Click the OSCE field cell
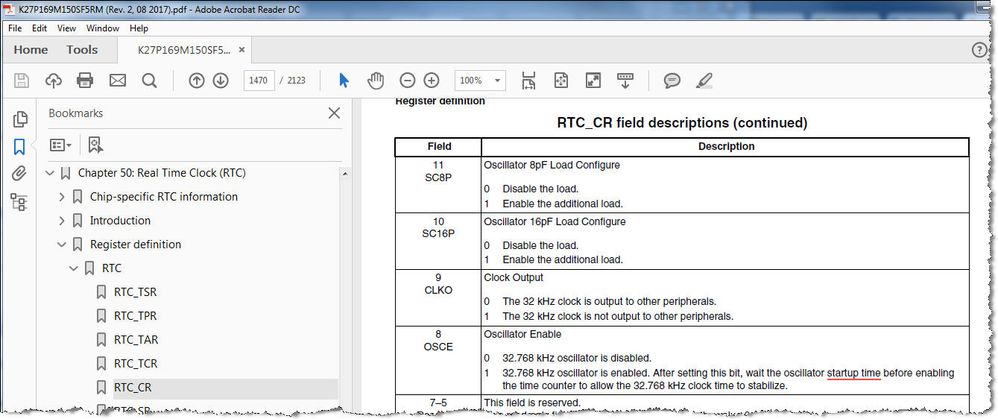 click(x=438, y=360)
